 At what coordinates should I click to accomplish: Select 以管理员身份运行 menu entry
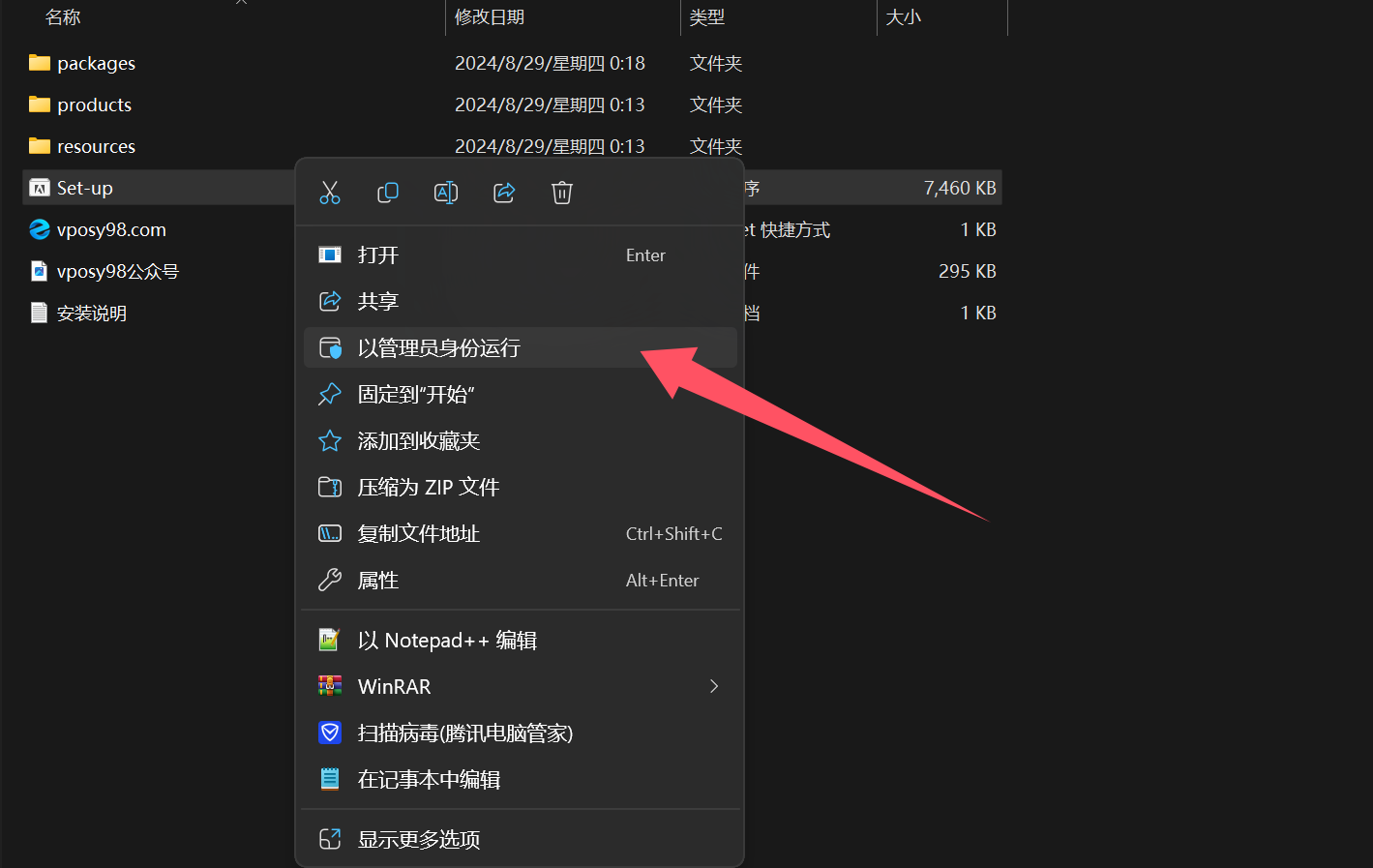pyautogui.click(x=439, y=348)
